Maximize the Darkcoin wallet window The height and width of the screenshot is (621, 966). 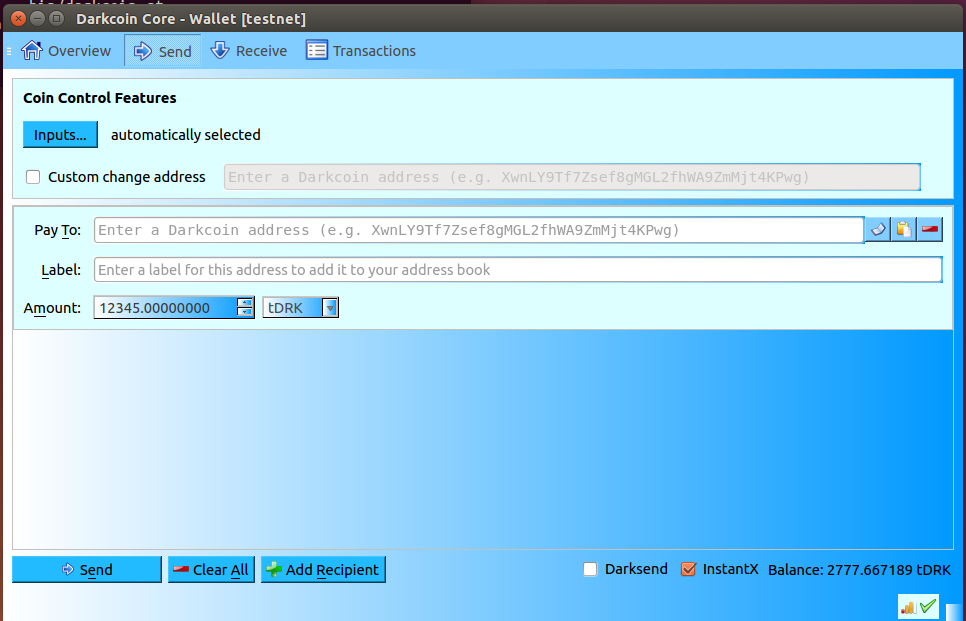click(x=56, y=18)
